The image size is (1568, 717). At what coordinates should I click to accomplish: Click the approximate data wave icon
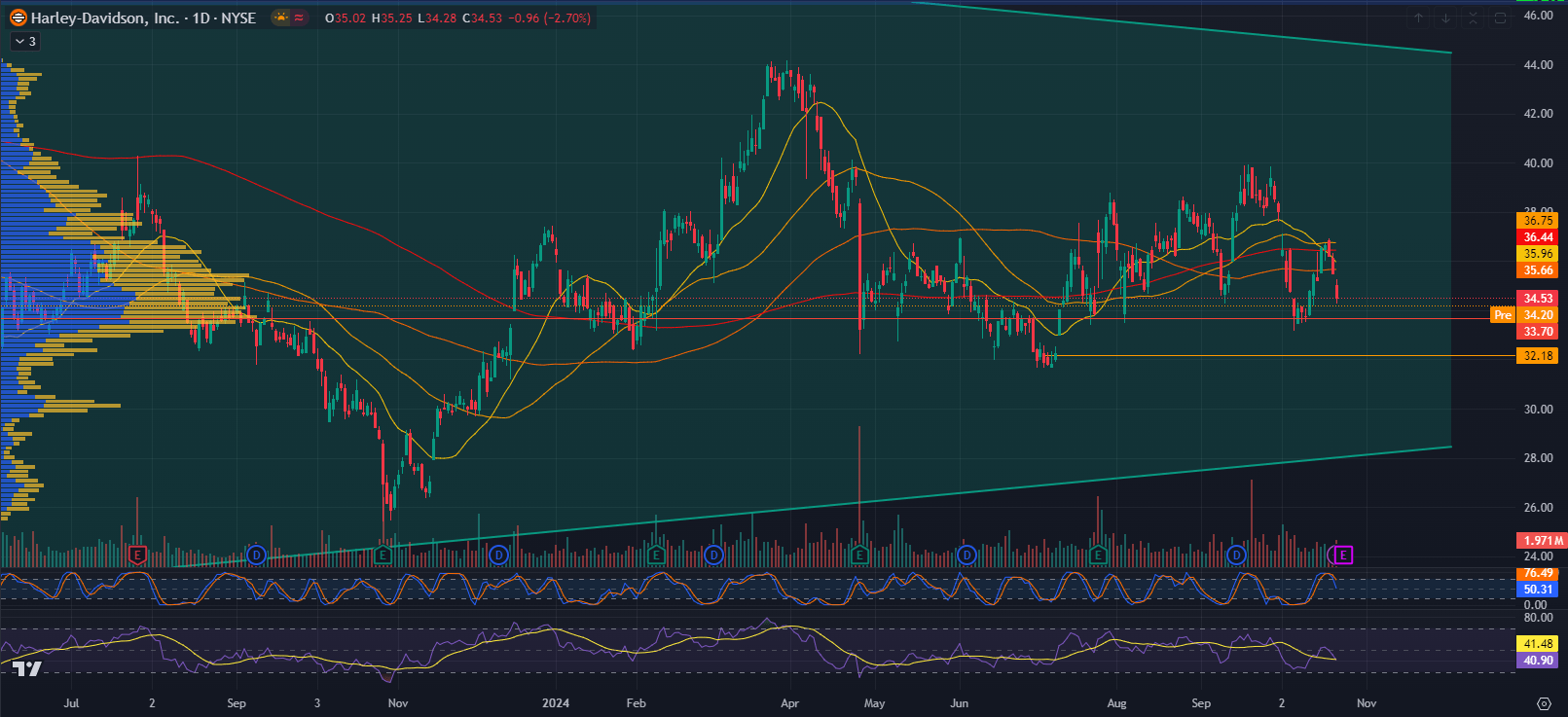click(299, 18)
